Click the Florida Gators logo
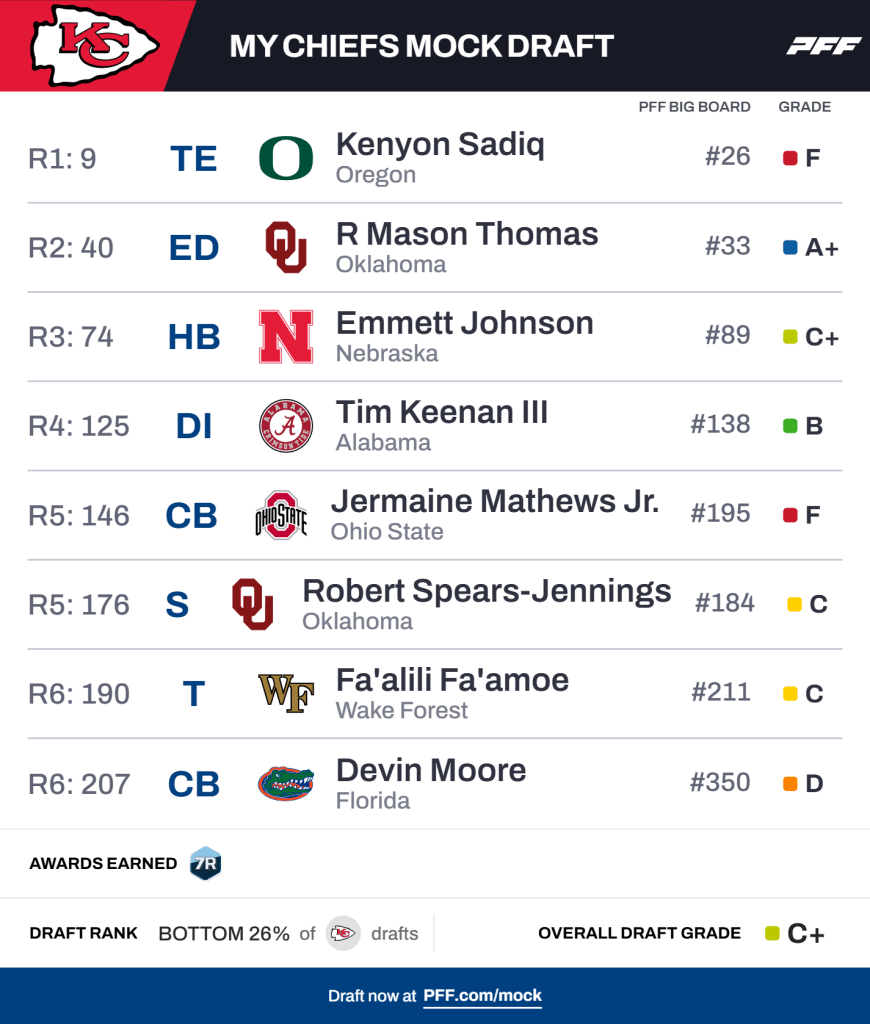 click(286, 783)
